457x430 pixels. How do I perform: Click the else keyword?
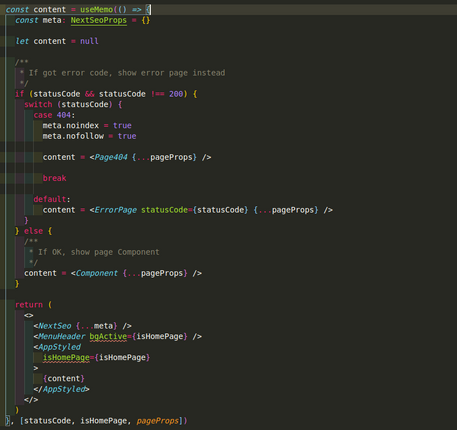(33, 231)
